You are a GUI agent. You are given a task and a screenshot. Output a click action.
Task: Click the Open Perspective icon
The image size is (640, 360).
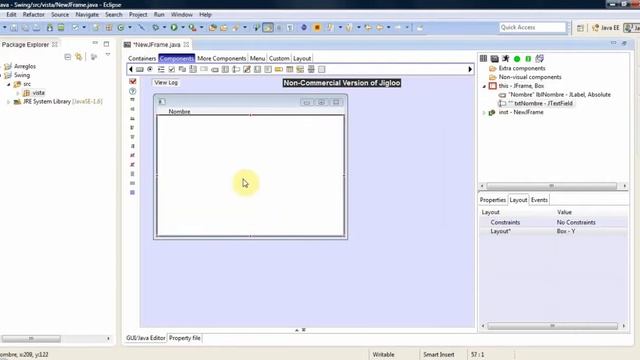point(580,28)
